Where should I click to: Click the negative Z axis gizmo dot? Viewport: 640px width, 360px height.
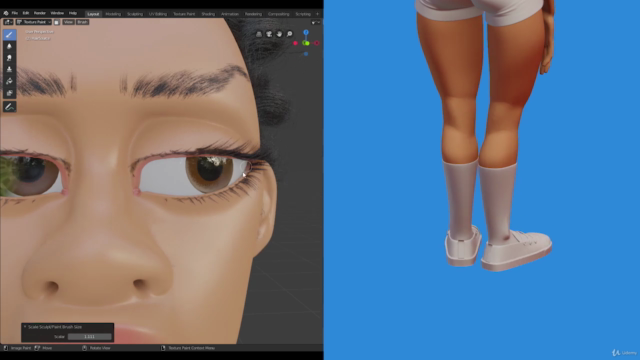click(x=306, y=53)
